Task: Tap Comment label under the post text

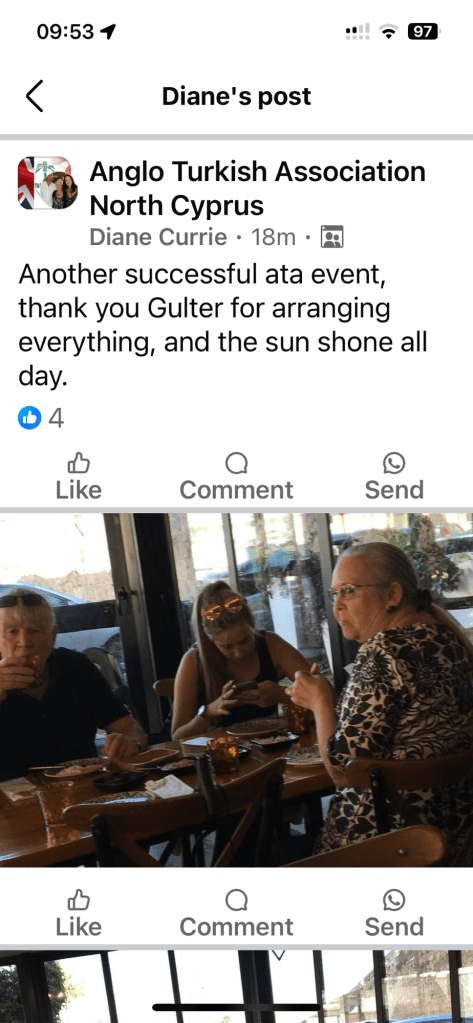Action: (x=236, y=489)
